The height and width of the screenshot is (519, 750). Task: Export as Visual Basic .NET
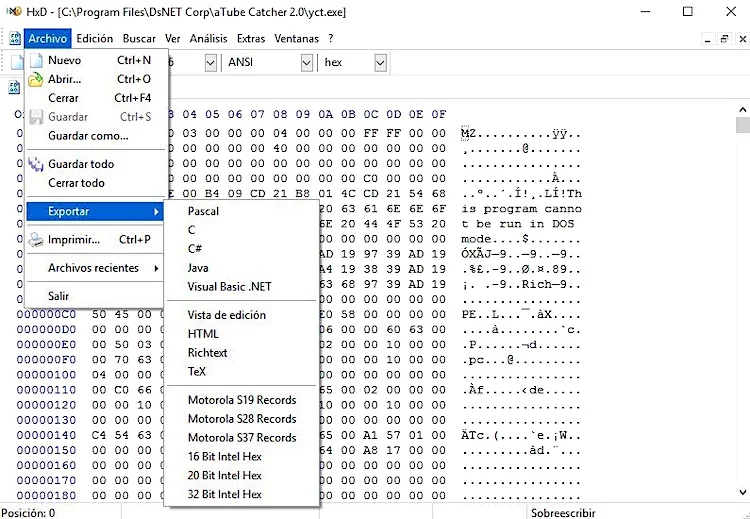coord(242,287)
